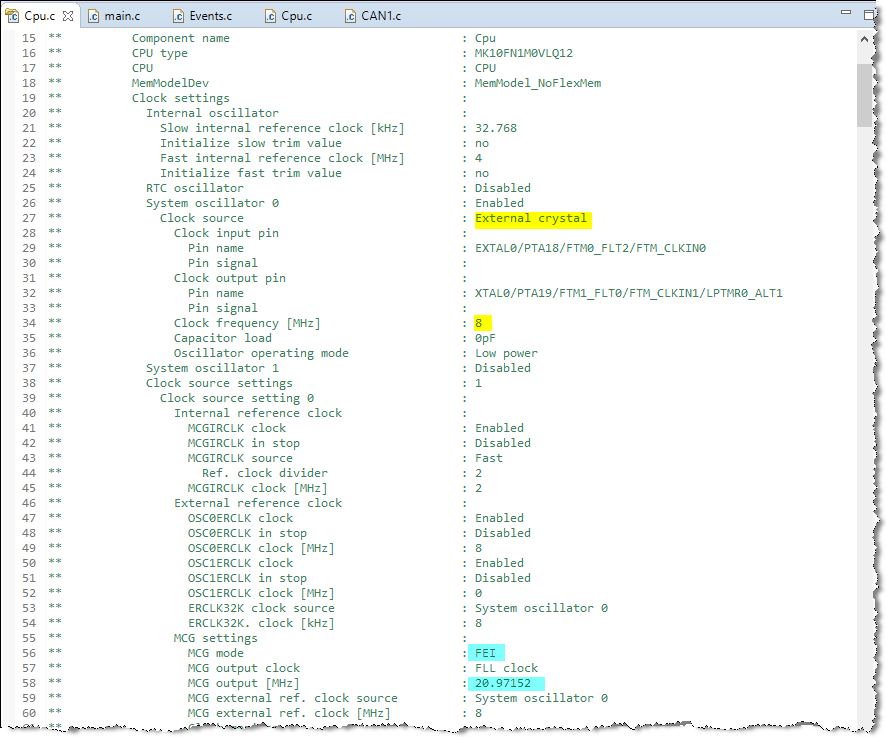Click 'Fast internal reference clock [MHz]' text

pyautogui.click(x=282, y=158)
